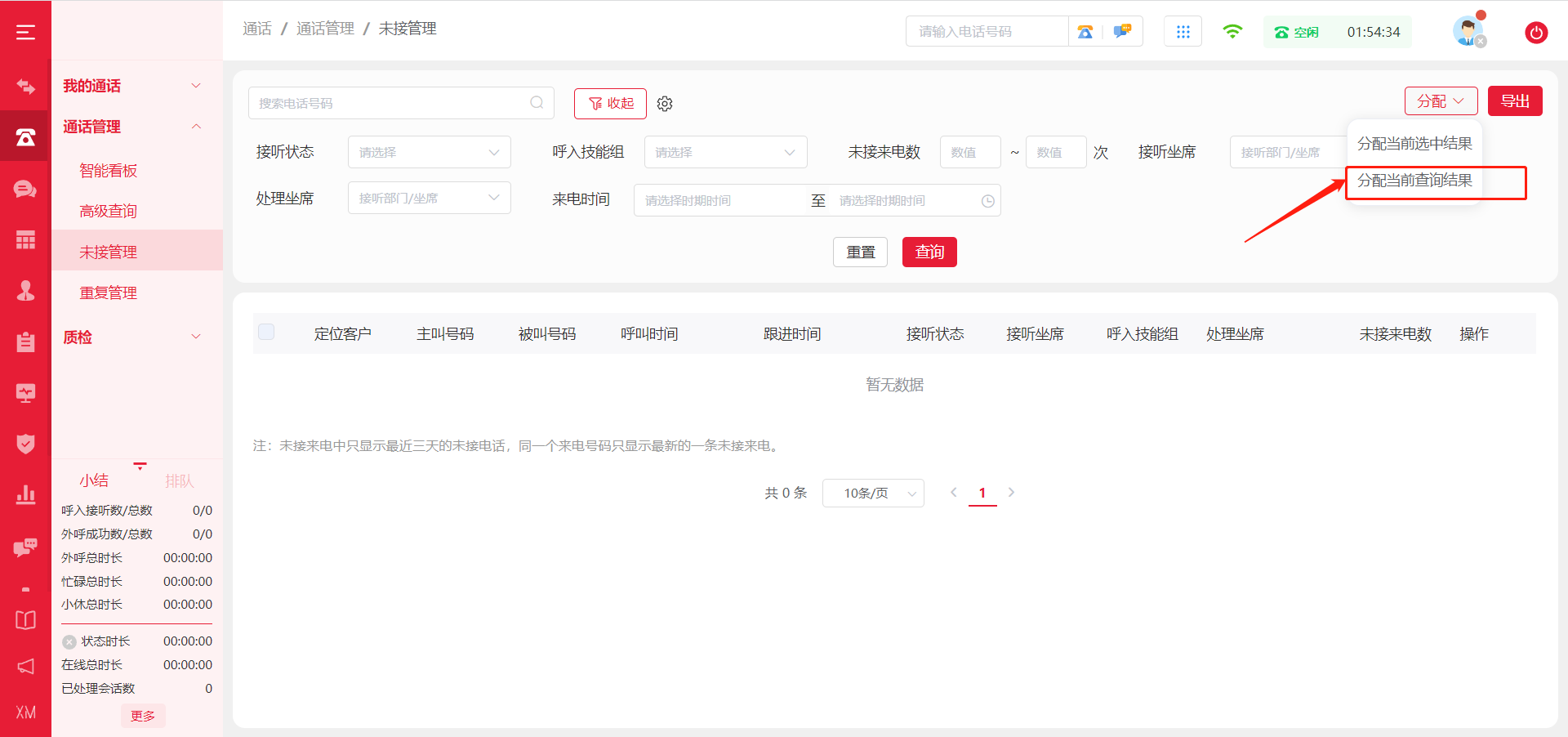
Task: Focus the 搜索电话号码 search field
Action: click(x=401, y=103)
